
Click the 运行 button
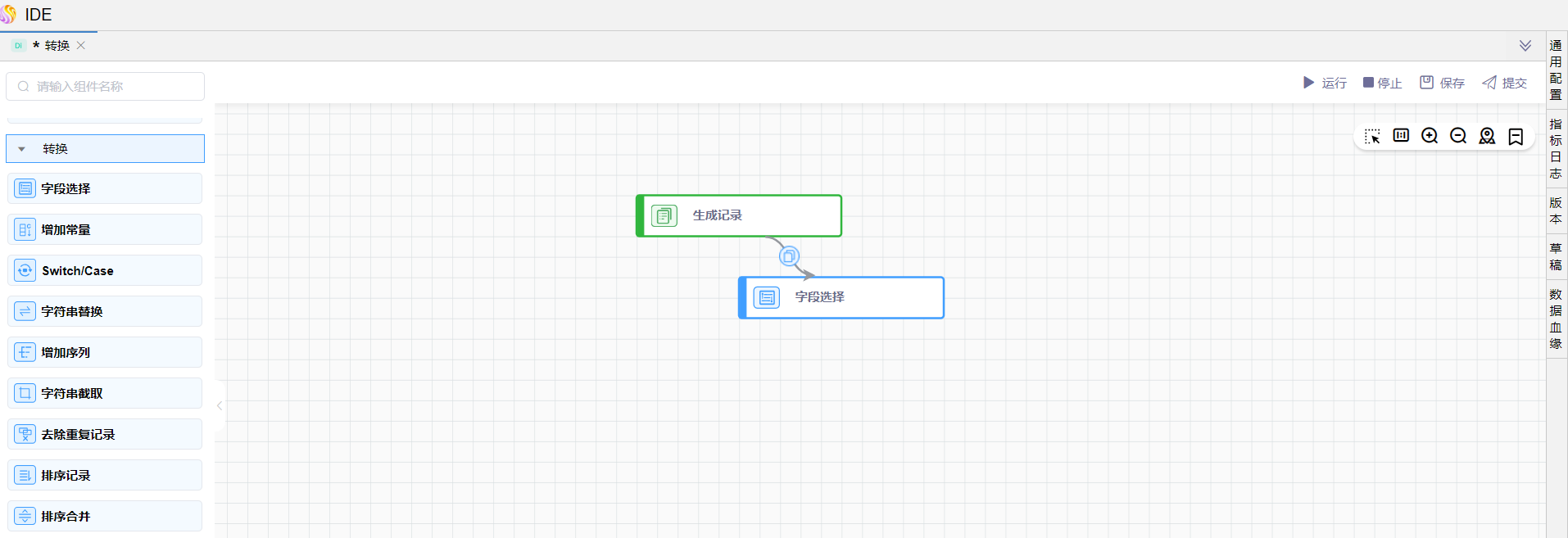[x=1325, y=83]
